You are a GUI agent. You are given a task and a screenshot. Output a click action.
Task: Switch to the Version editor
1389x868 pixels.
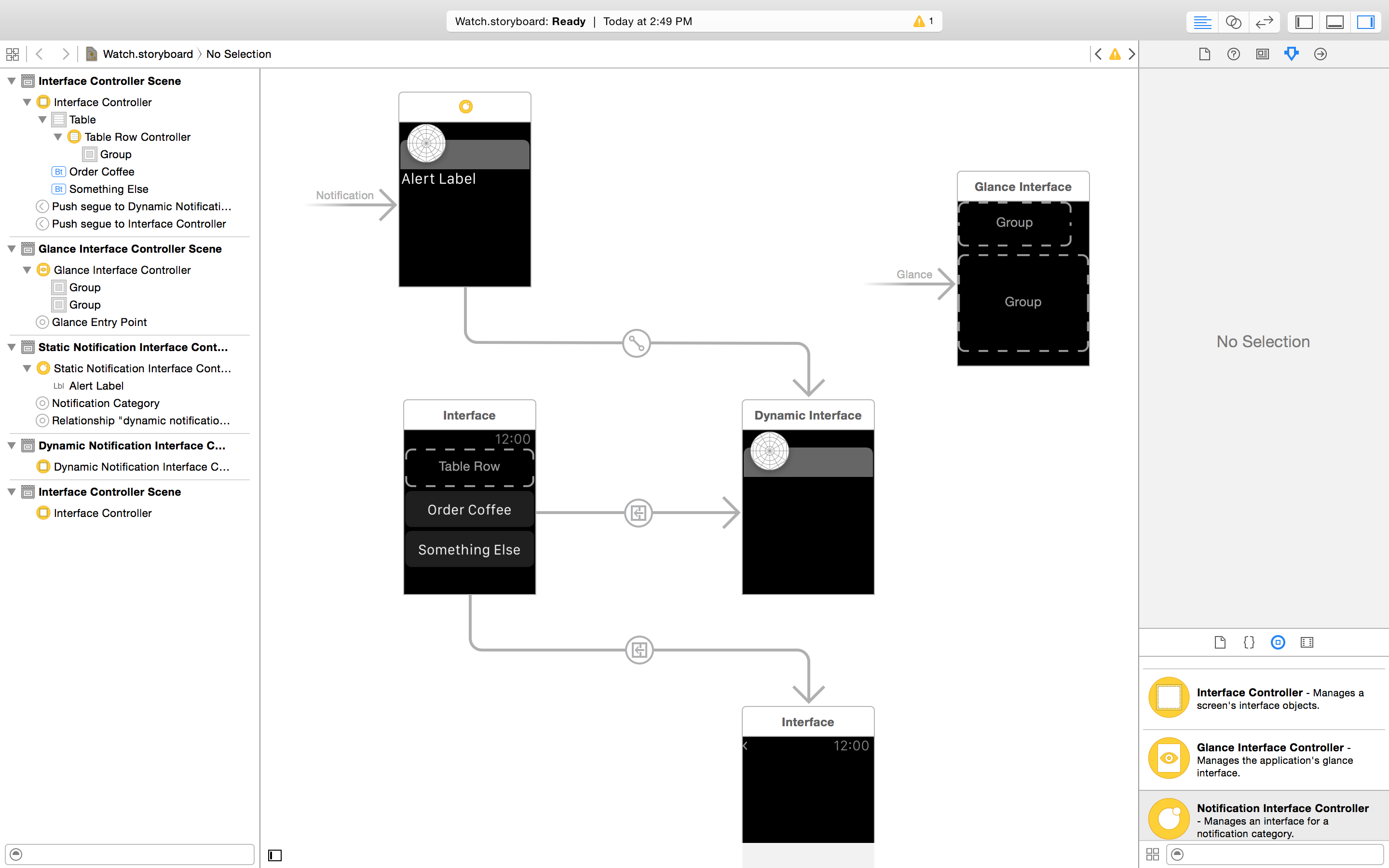tap(1264, 22)
